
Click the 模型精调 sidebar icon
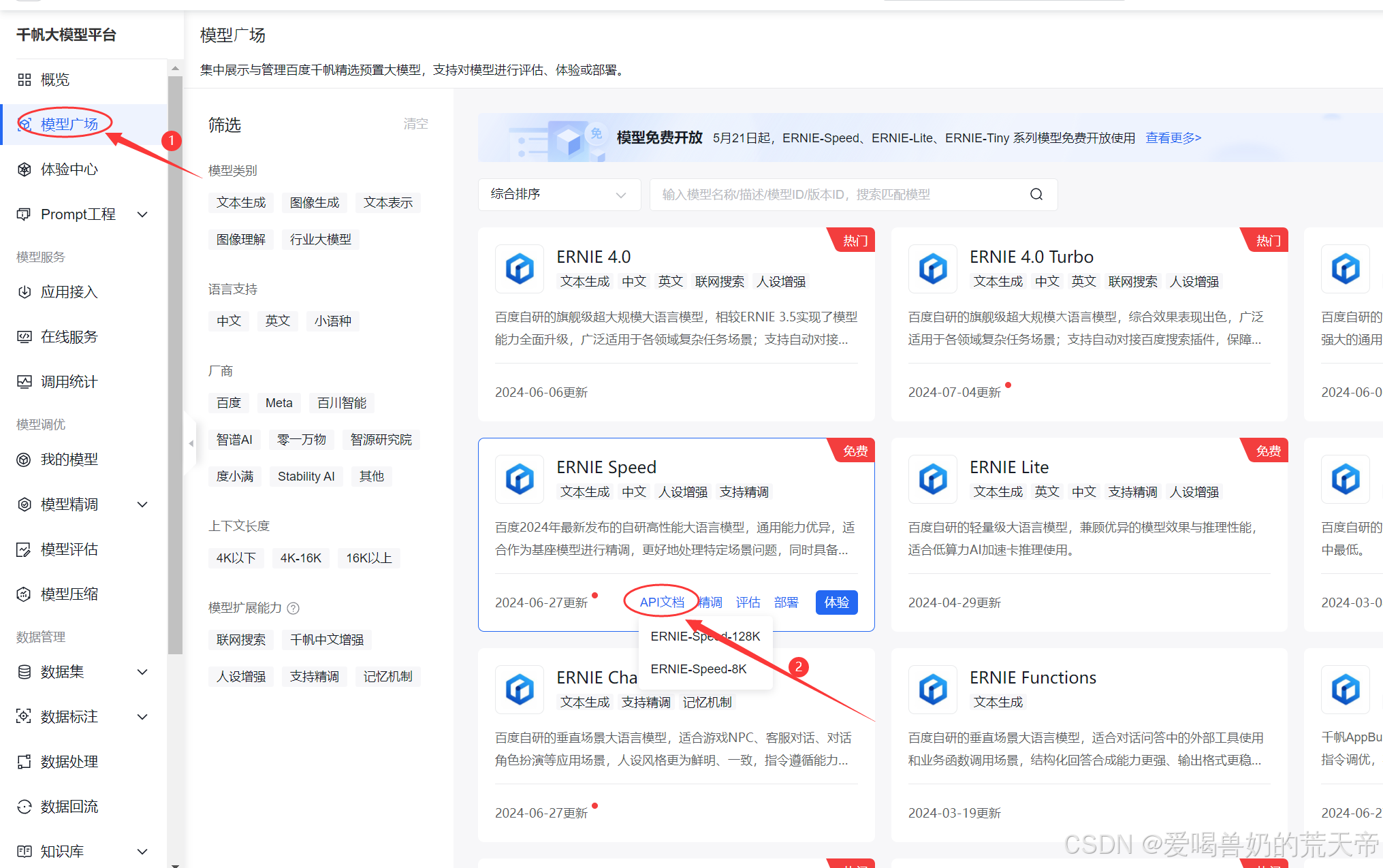(x=25, y=504)
